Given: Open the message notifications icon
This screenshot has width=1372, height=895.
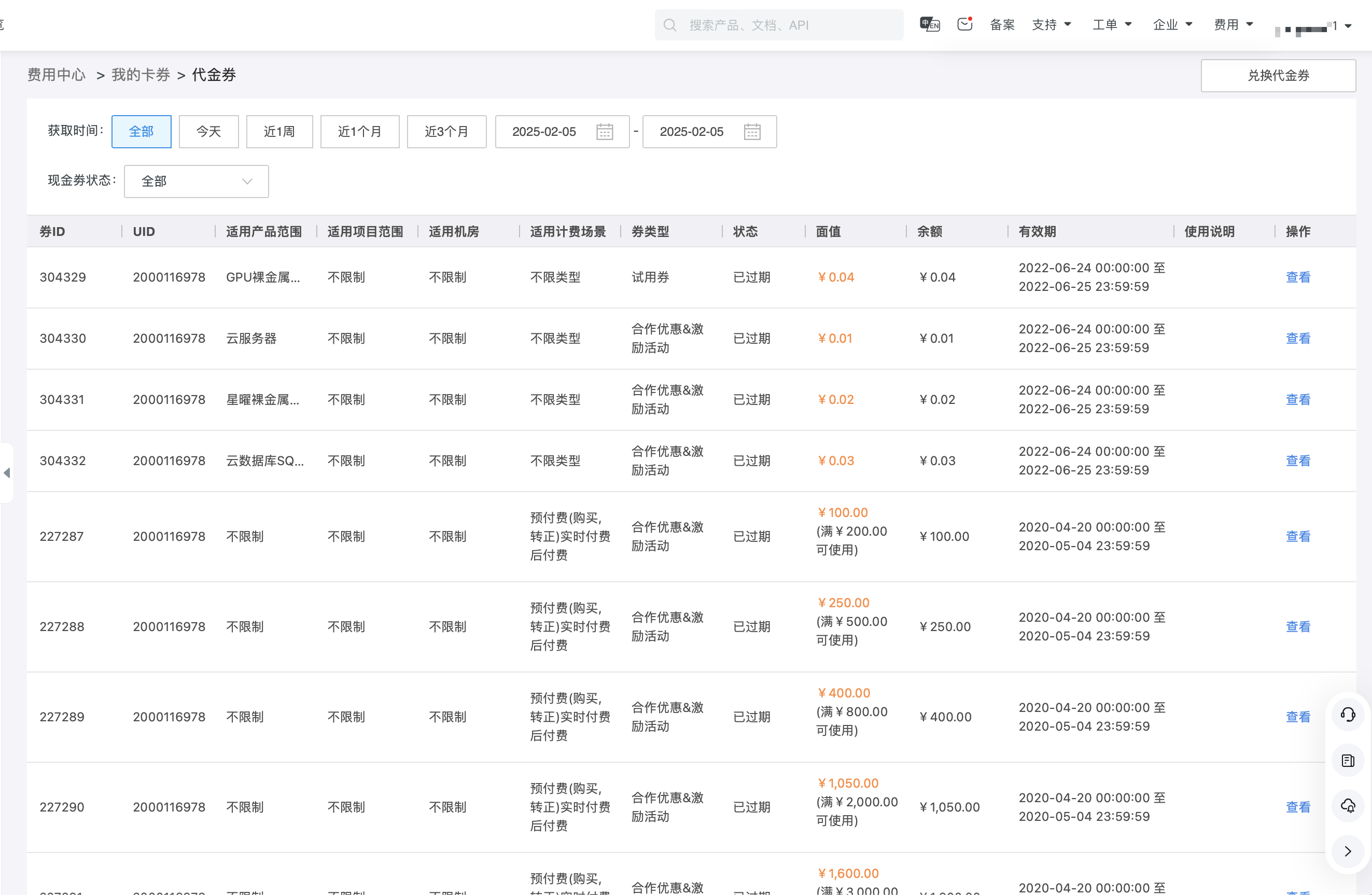Looking at the screenshot, I should [964, 24].
